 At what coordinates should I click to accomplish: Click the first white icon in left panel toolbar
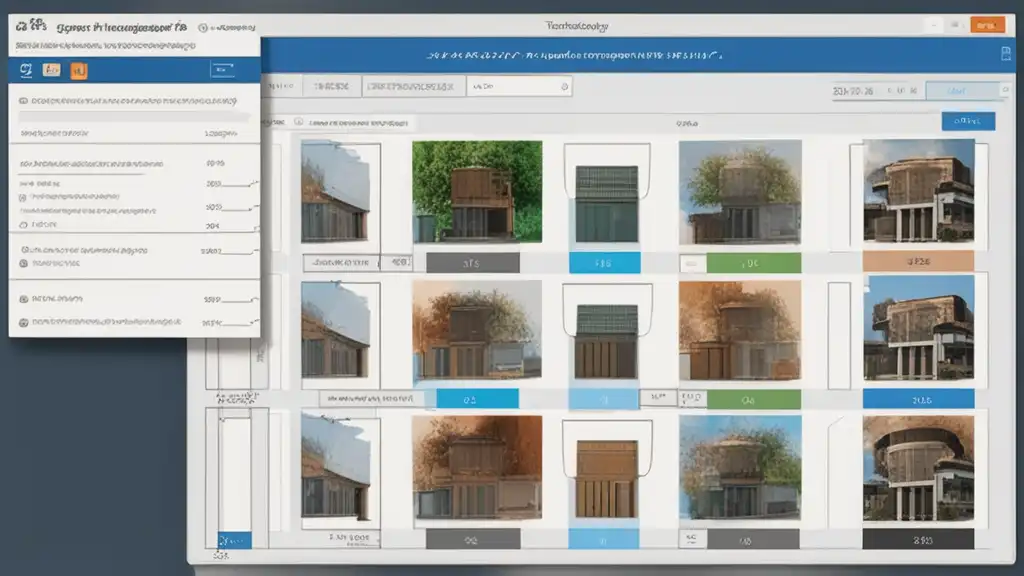[26, 70]
